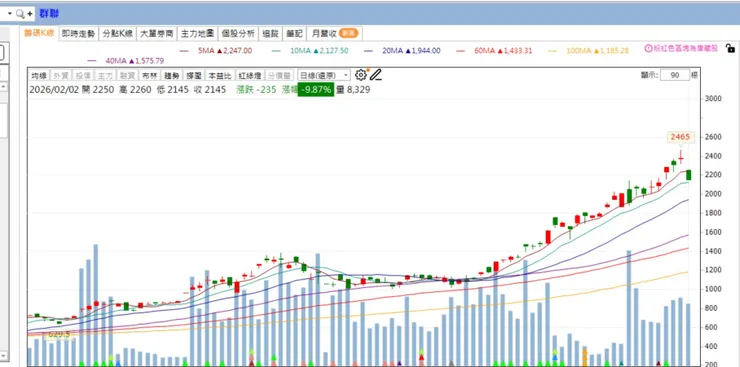
Task: Select the pencil drawing tool
Action: (375, 75)
